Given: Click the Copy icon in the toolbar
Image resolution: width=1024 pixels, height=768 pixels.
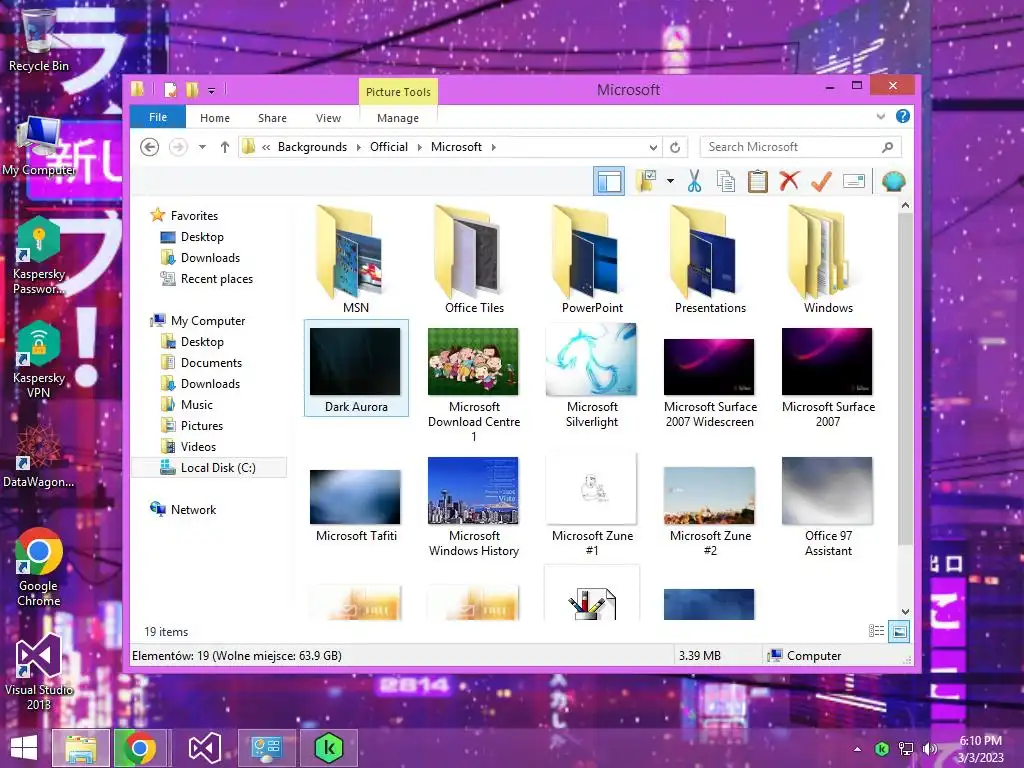Looking at the screenshot, I should (726, 181).
